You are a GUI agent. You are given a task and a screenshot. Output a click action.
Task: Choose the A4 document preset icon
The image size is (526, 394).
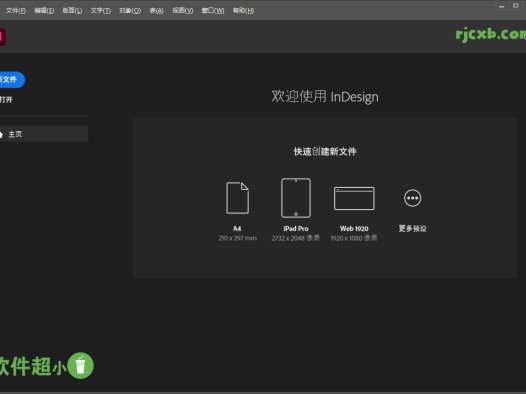[x=238, y=198]
